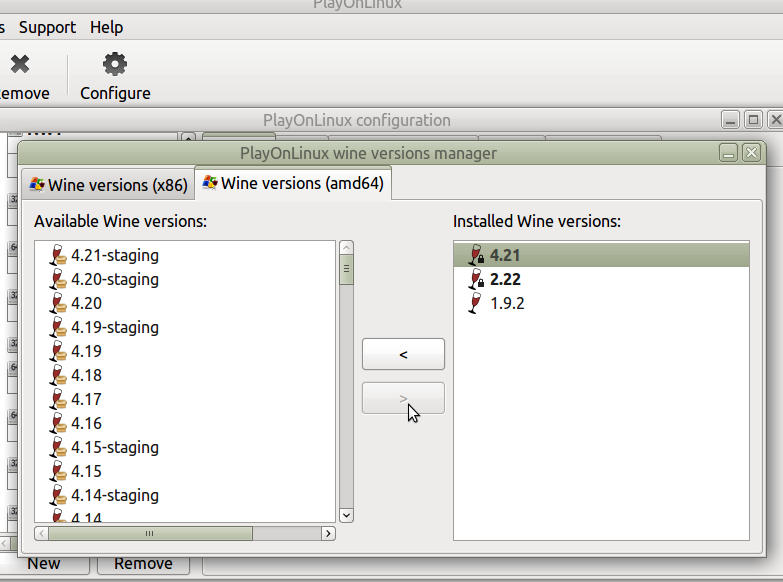Select available version 4.17
The height and width of the screenshot is (582, 783).
click(x=86, y=399)
